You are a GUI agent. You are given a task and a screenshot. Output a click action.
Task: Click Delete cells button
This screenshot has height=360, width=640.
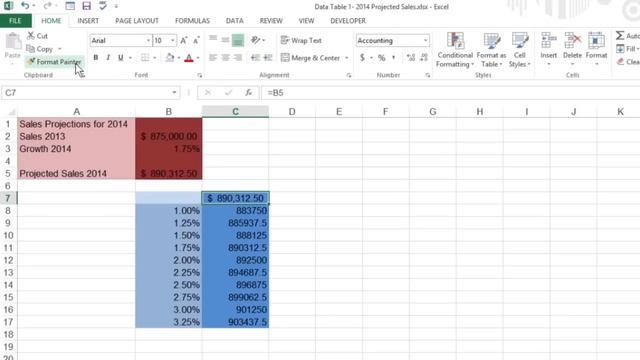572,49
